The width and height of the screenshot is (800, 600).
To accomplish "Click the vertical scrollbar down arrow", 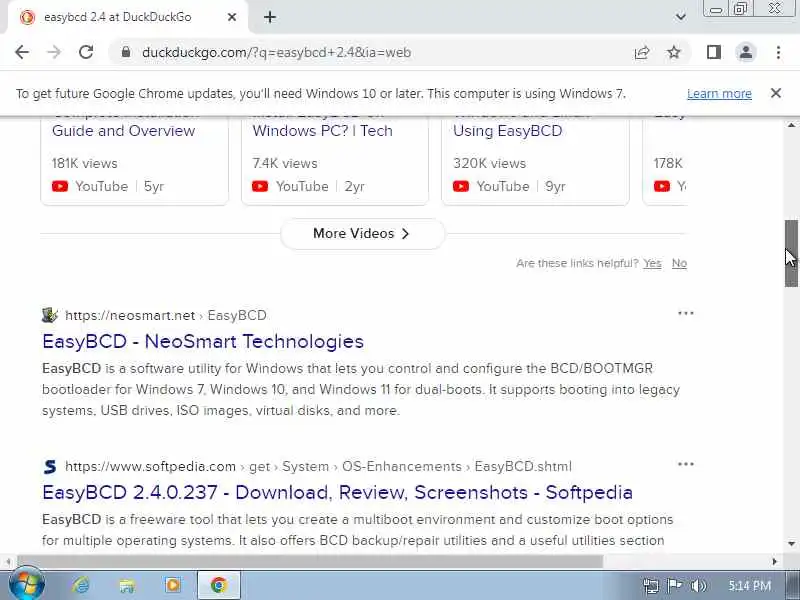I will (791, 543).
